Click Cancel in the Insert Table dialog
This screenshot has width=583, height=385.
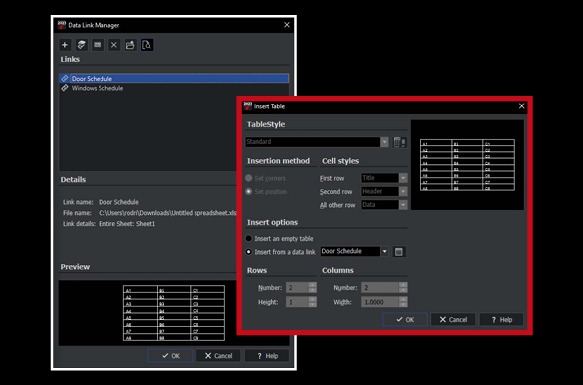(453, 320)
